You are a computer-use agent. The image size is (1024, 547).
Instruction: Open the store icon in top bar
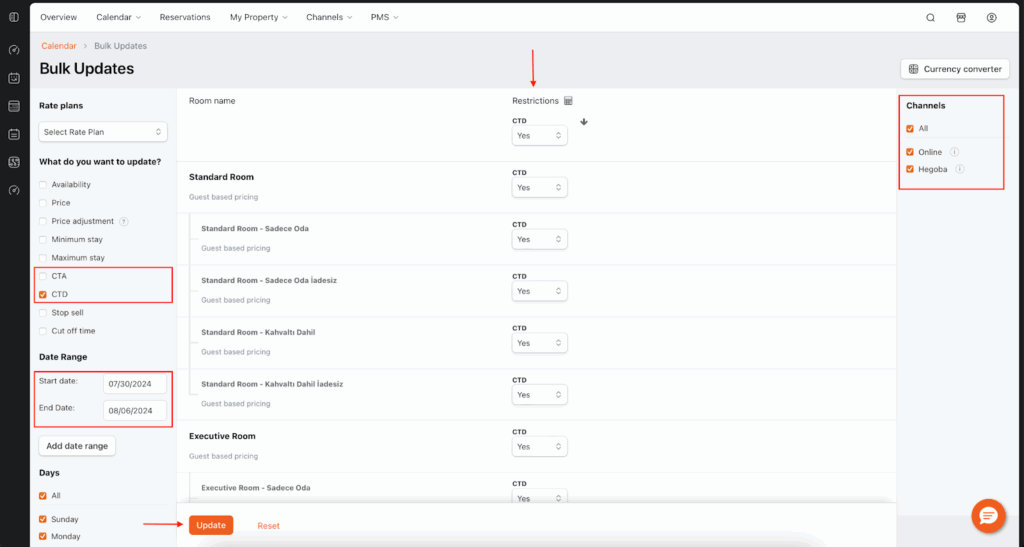pyautogui.click(x=961, y=17)
